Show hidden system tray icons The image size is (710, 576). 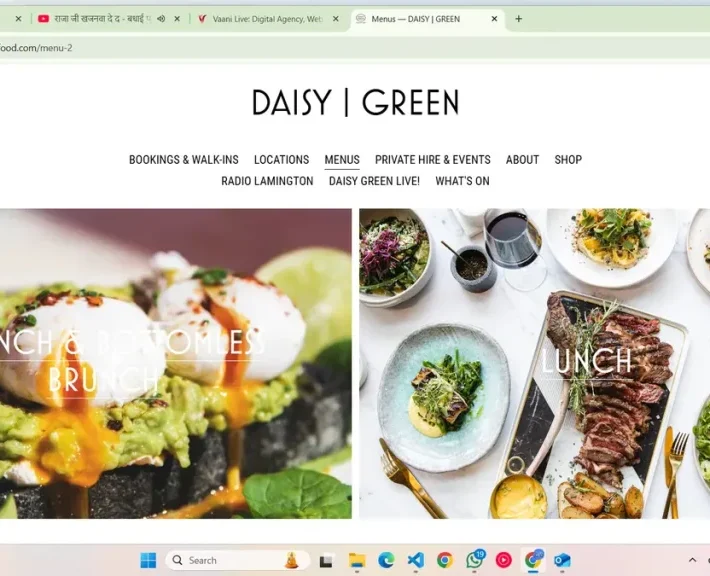click(692, 560)
